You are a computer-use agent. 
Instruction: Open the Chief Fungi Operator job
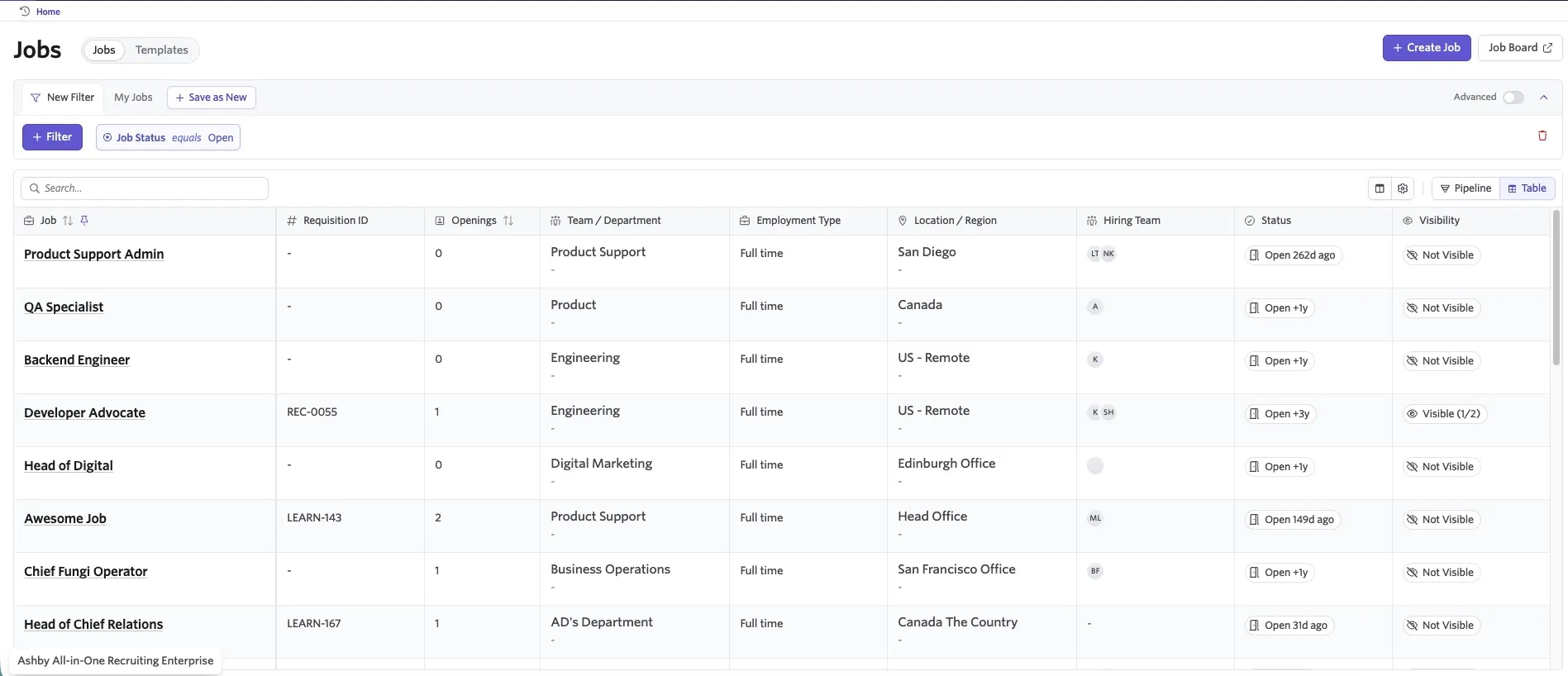[x=86, y=571]
